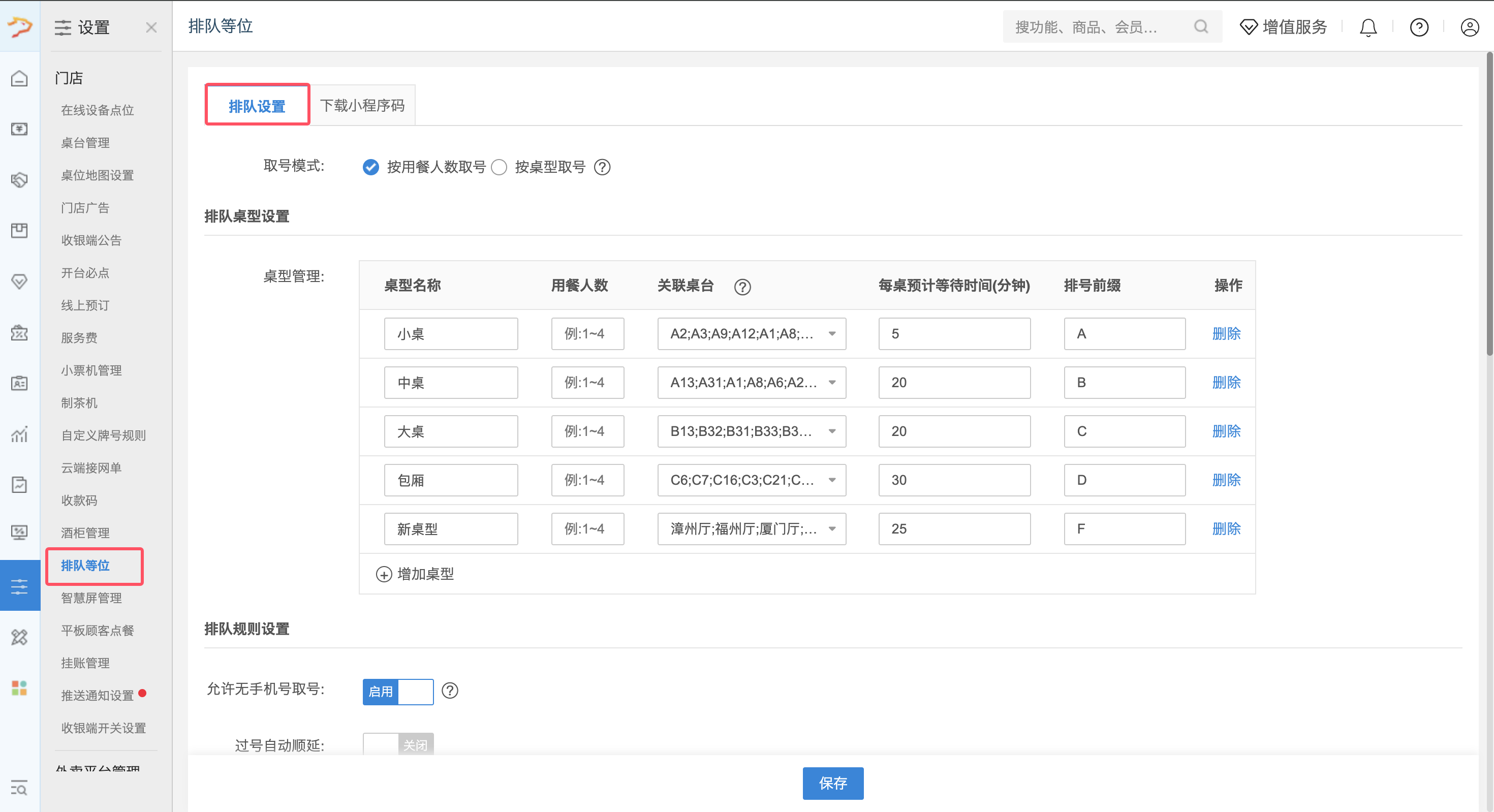Open 小票机管理 in settings menu
The width and height of the screenshot is (1494, 812).
click(91, 370)
